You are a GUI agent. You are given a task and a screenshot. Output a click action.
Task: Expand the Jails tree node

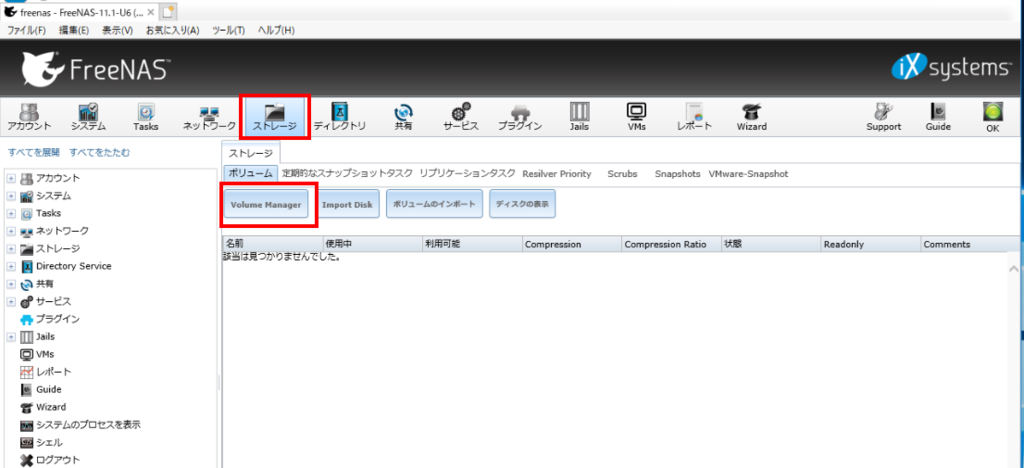click(11, 337)
